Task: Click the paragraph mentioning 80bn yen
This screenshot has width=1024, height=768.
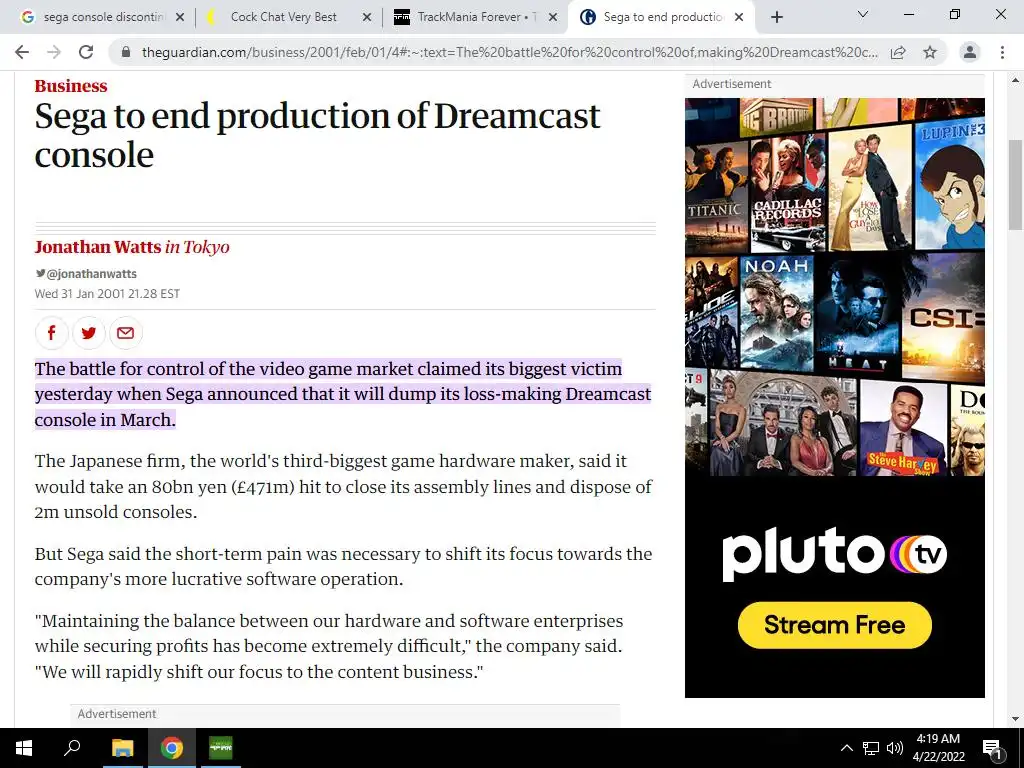Action: tap(343, 487)
